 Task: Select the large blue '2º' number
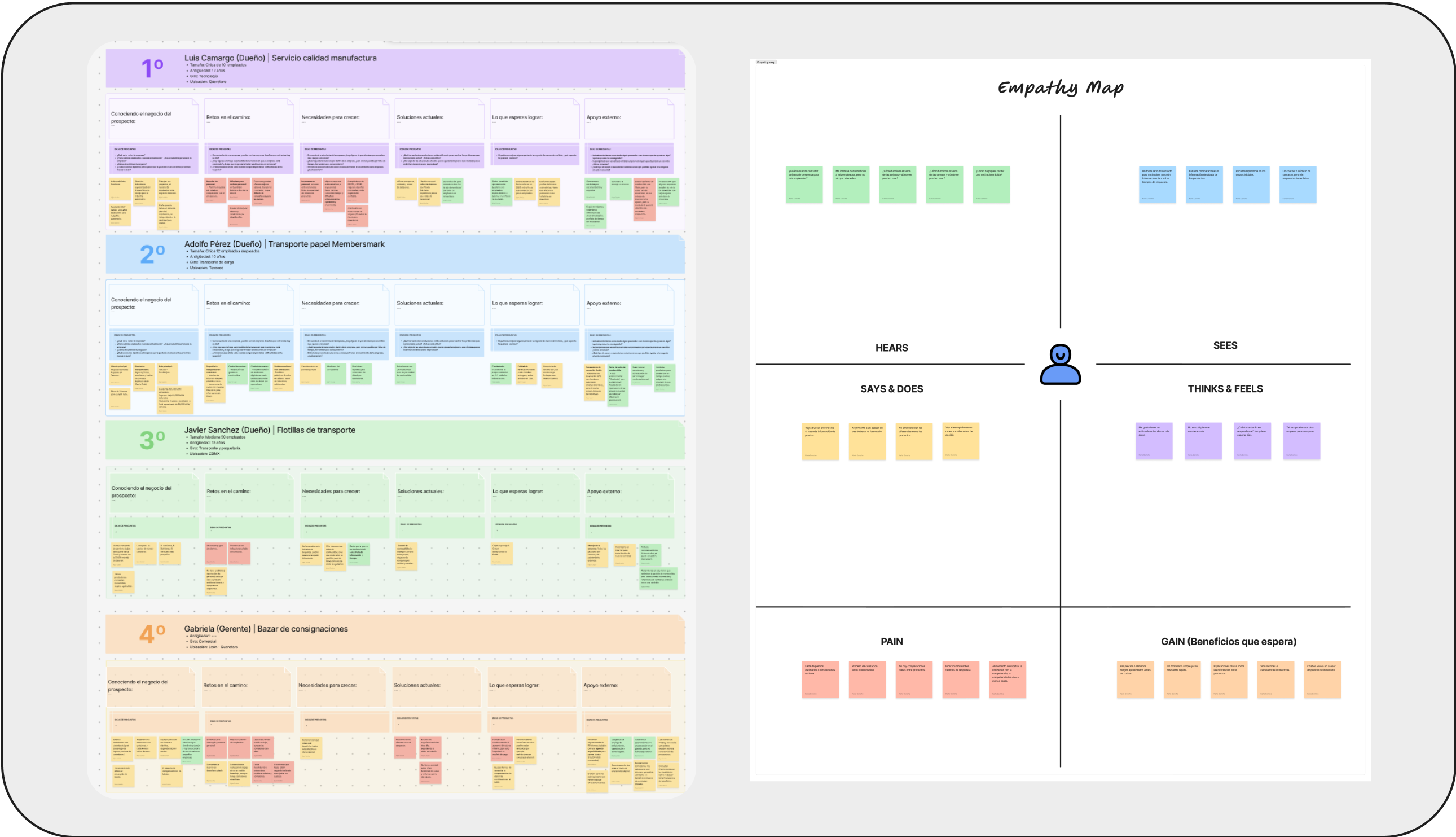tap(152, 254)
